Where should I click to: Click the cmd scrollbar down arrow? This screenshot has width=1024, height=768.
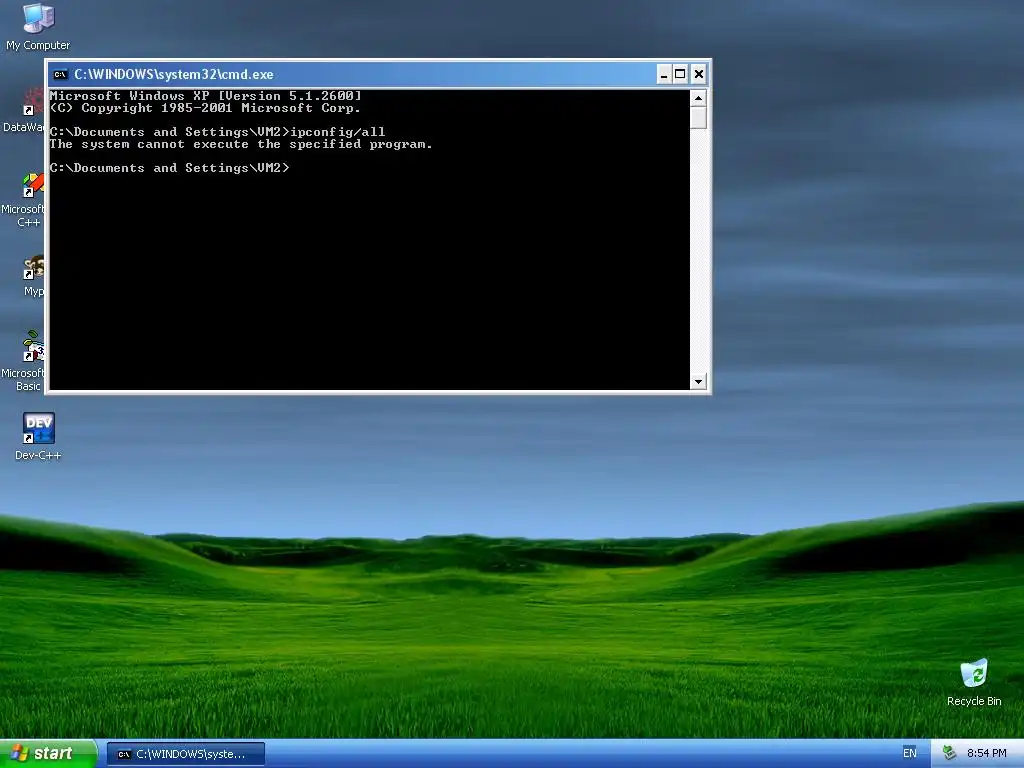(x=698, y=381)
